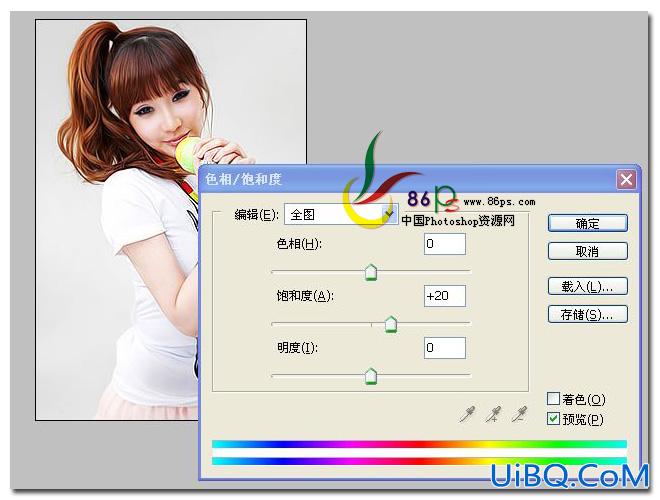Screen dimensions: 660x500
Task: Click the 色相 hue slider handle
Action: tap(371, 273)
